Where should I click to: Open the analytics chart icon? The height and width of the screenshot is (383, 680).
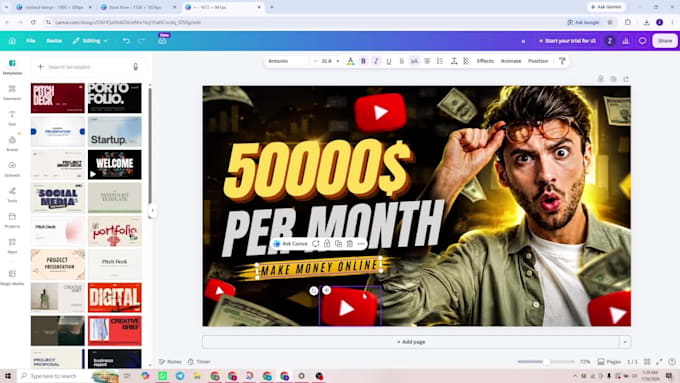(626, 41)
